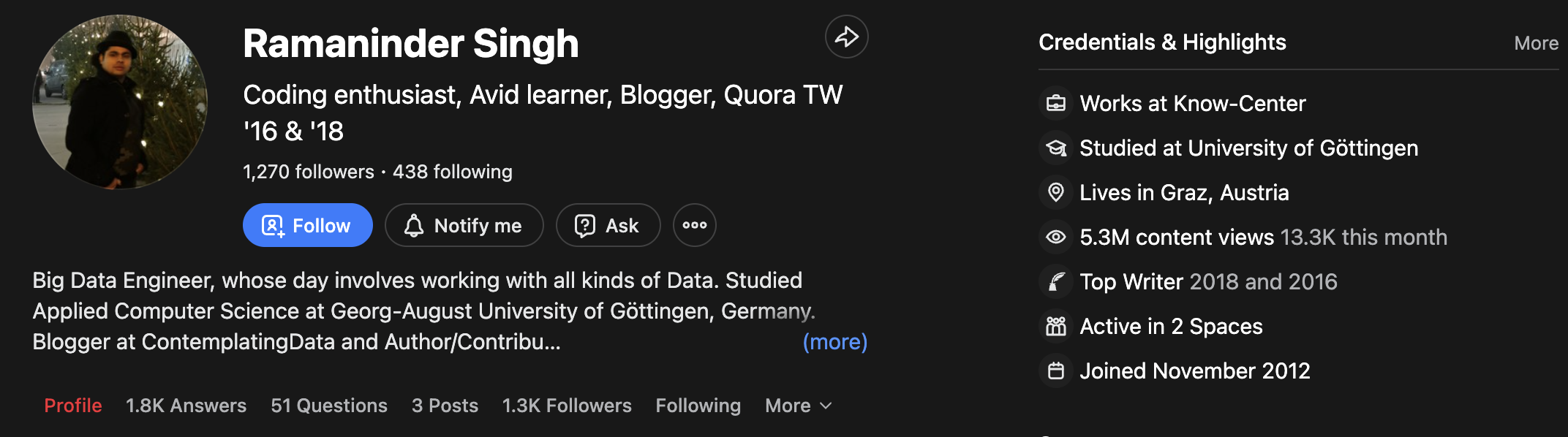Select the 3 Posts tab

click(445, 406)
